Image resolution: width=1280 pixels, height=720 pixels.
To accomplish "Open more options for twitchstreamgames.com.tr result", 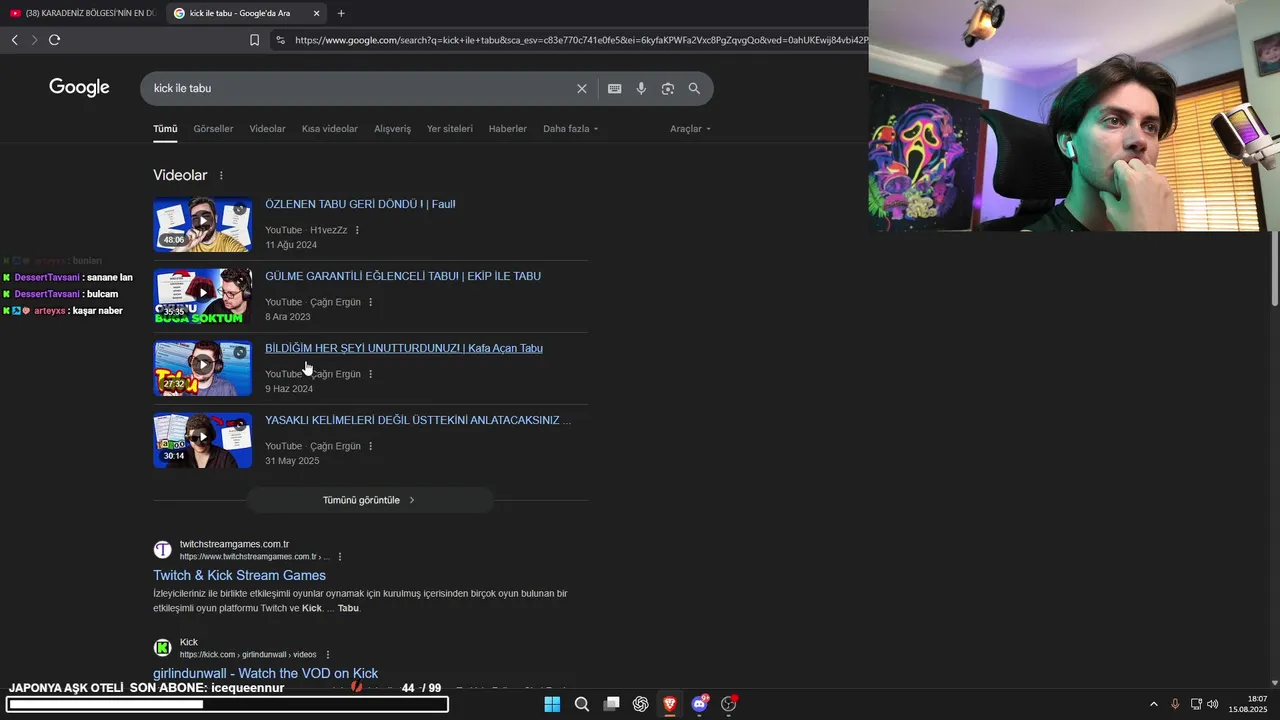I will pyautogui.click(x=340, y=557).
